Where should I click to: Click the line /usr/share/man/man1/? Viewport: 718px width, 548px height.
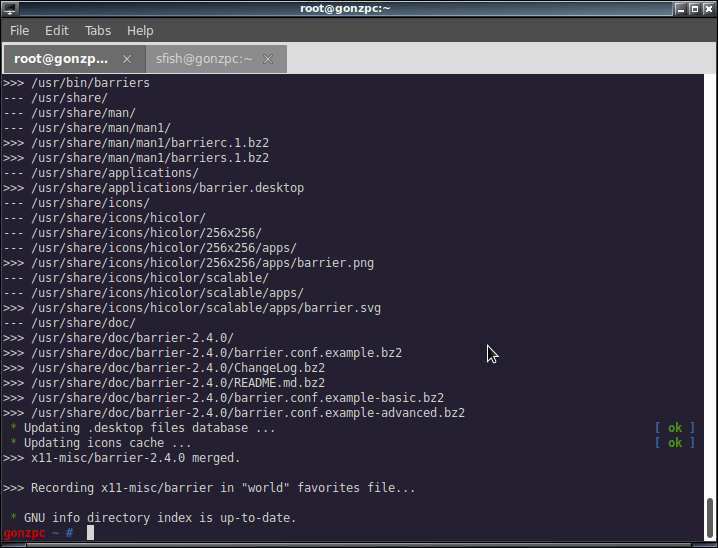point(87,128)
